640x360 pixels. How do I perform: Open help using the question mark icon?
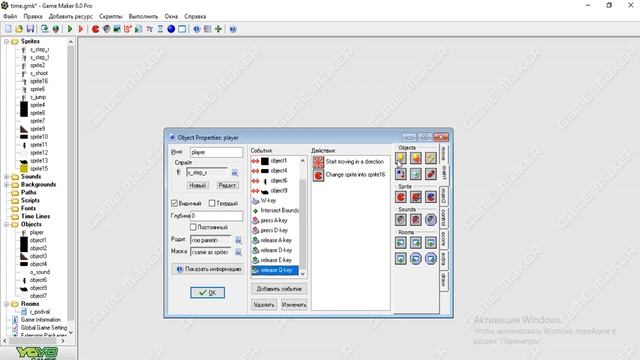click(x=233, y=29)
